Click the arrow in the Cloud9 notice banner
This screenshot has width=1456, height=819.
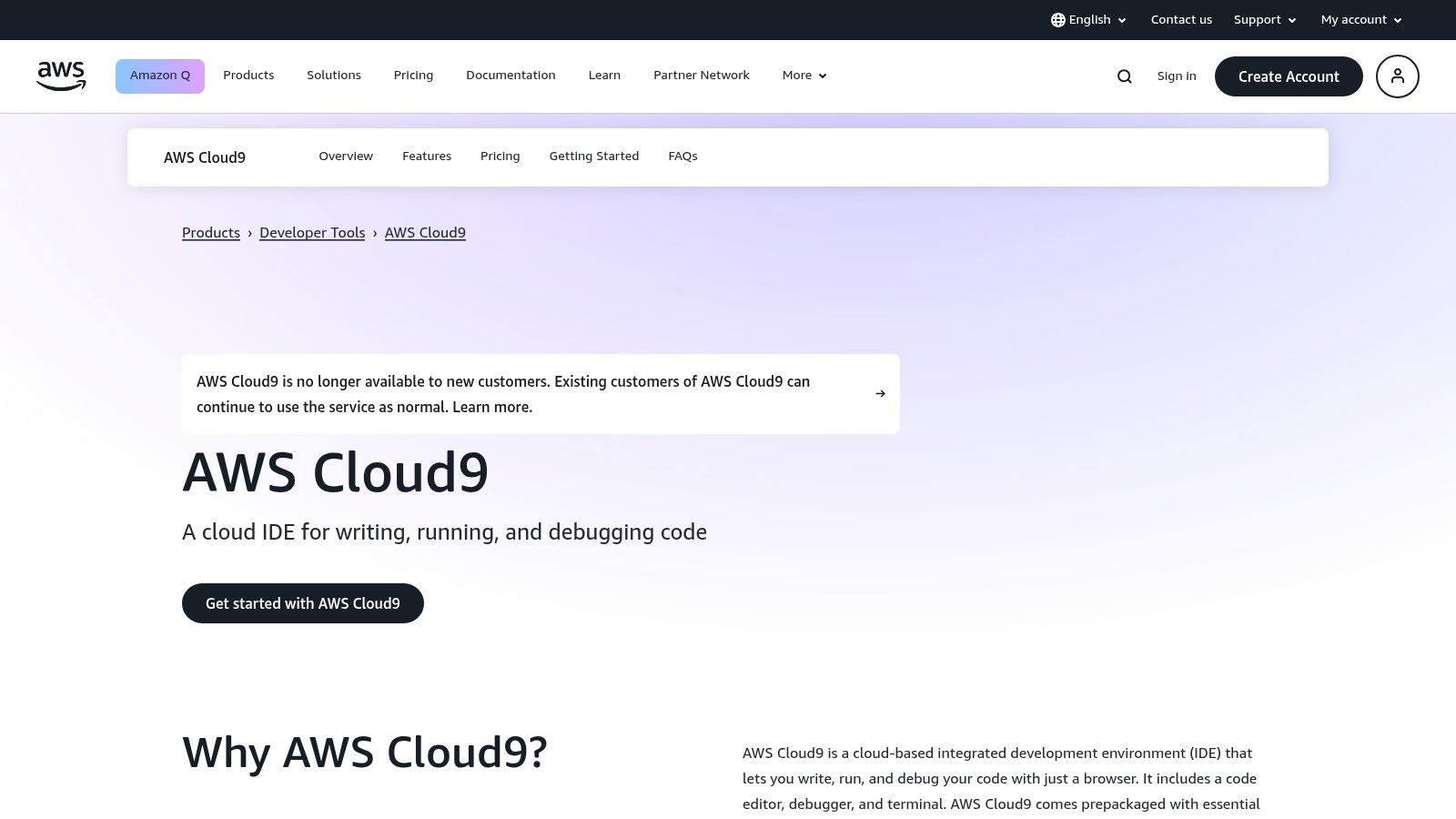pos(880,394)
